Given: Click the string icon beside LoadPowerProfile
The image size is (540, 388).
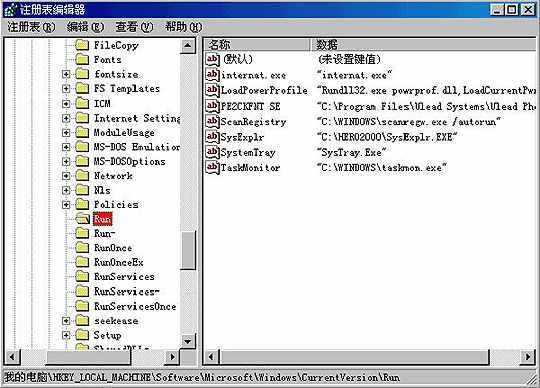Looking at the screenshot, I should pos(212,90).
